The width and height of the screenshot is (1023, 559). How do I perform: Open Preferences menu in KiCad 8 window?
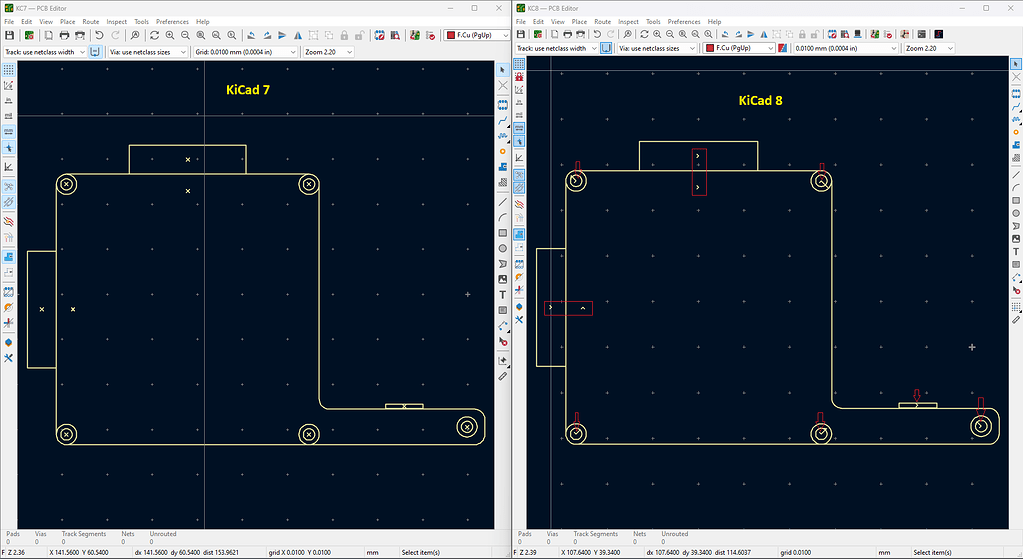pyautogui.click(x=684, y=22)
